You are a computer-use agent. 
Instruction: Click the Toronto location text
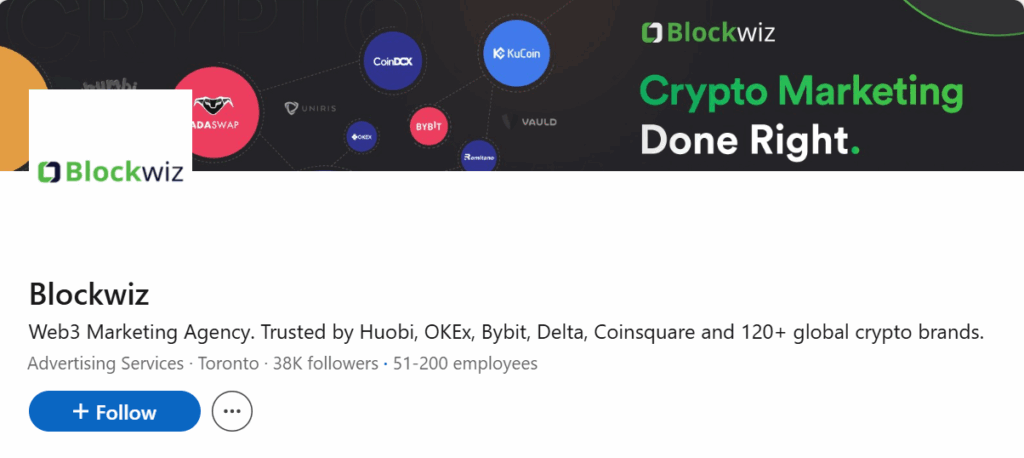229,364
